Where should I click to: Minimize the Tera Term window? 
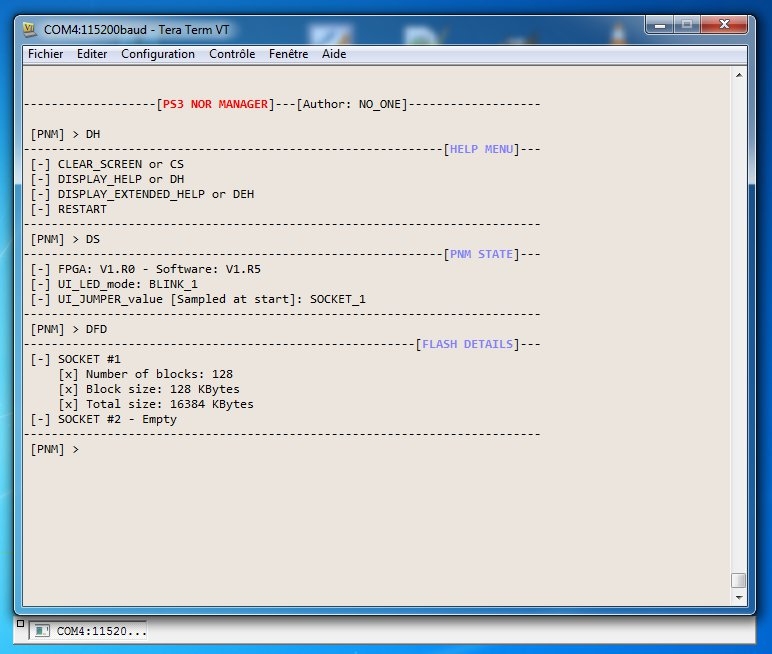(x=661, y=25)
